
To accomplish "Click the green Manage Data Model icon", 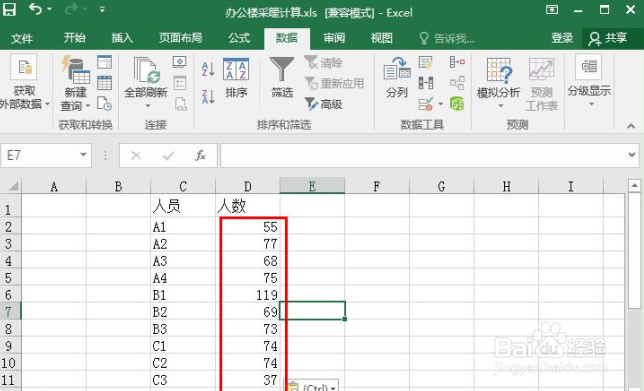I will click(457, 104).
